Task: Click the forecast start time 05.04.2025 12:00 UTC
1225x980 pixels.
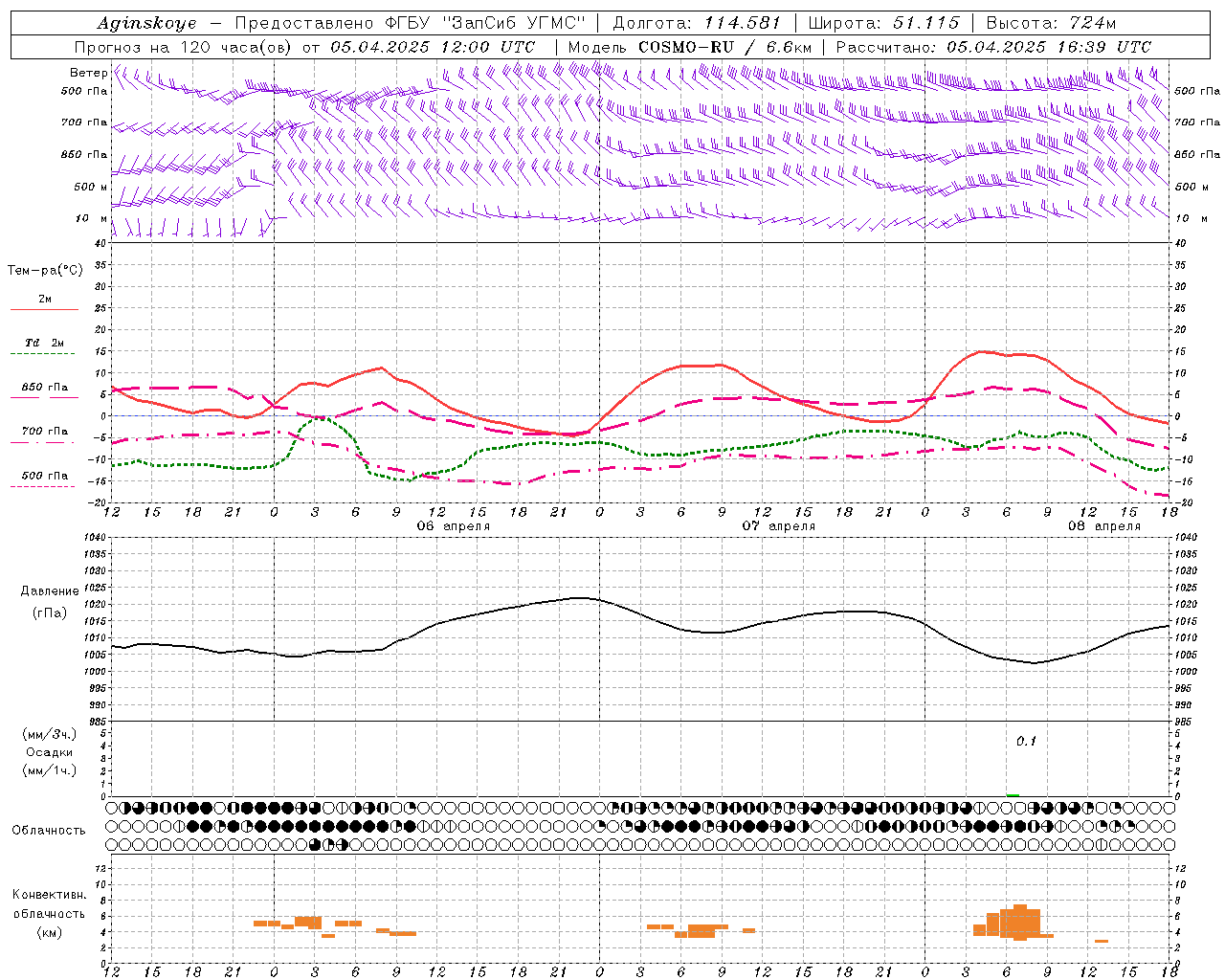Action: point(433,47)
